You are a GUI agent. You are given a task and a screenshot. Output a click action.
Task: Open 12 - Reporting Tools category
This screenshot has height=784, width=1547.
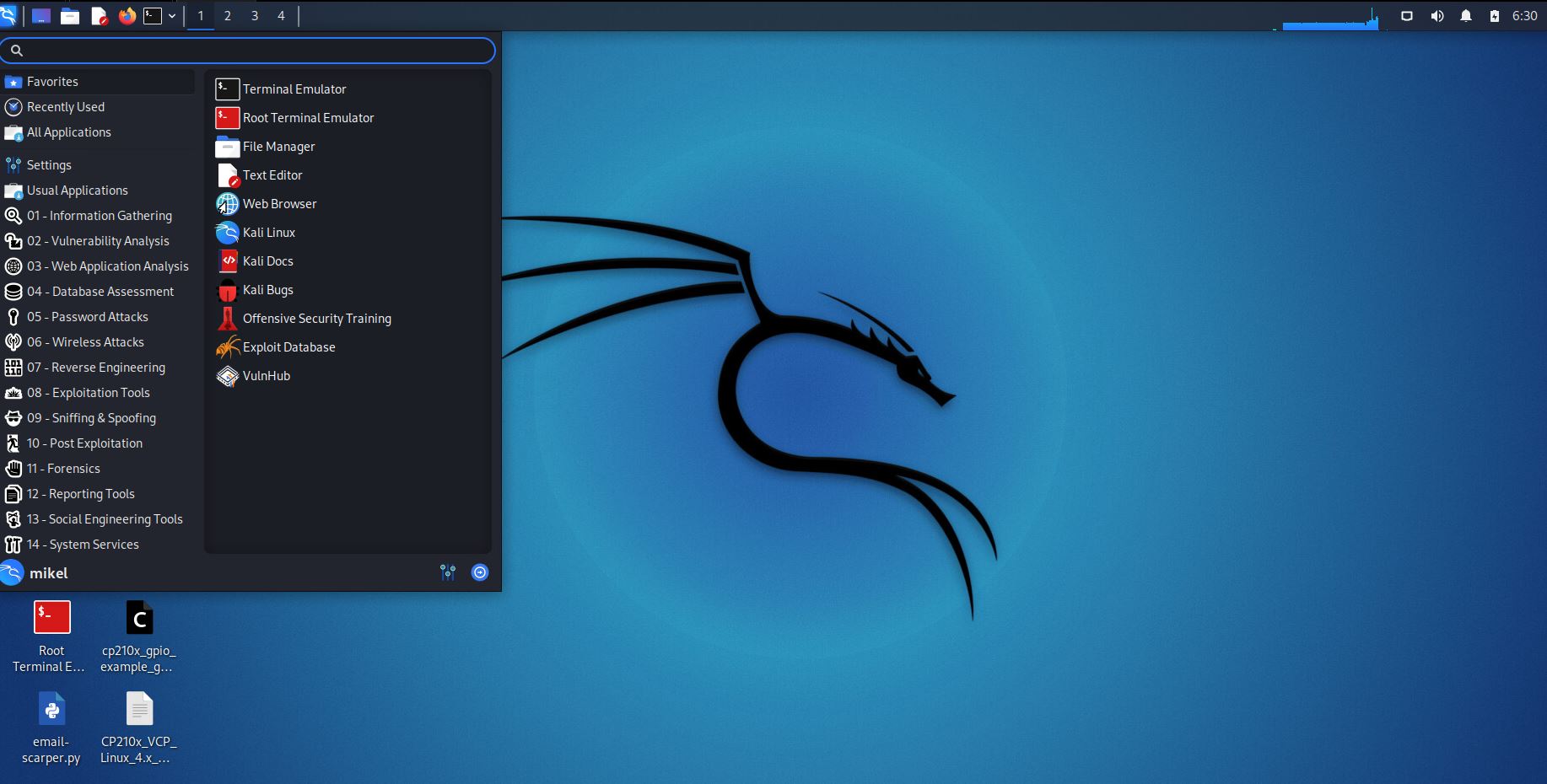point(99,494)
